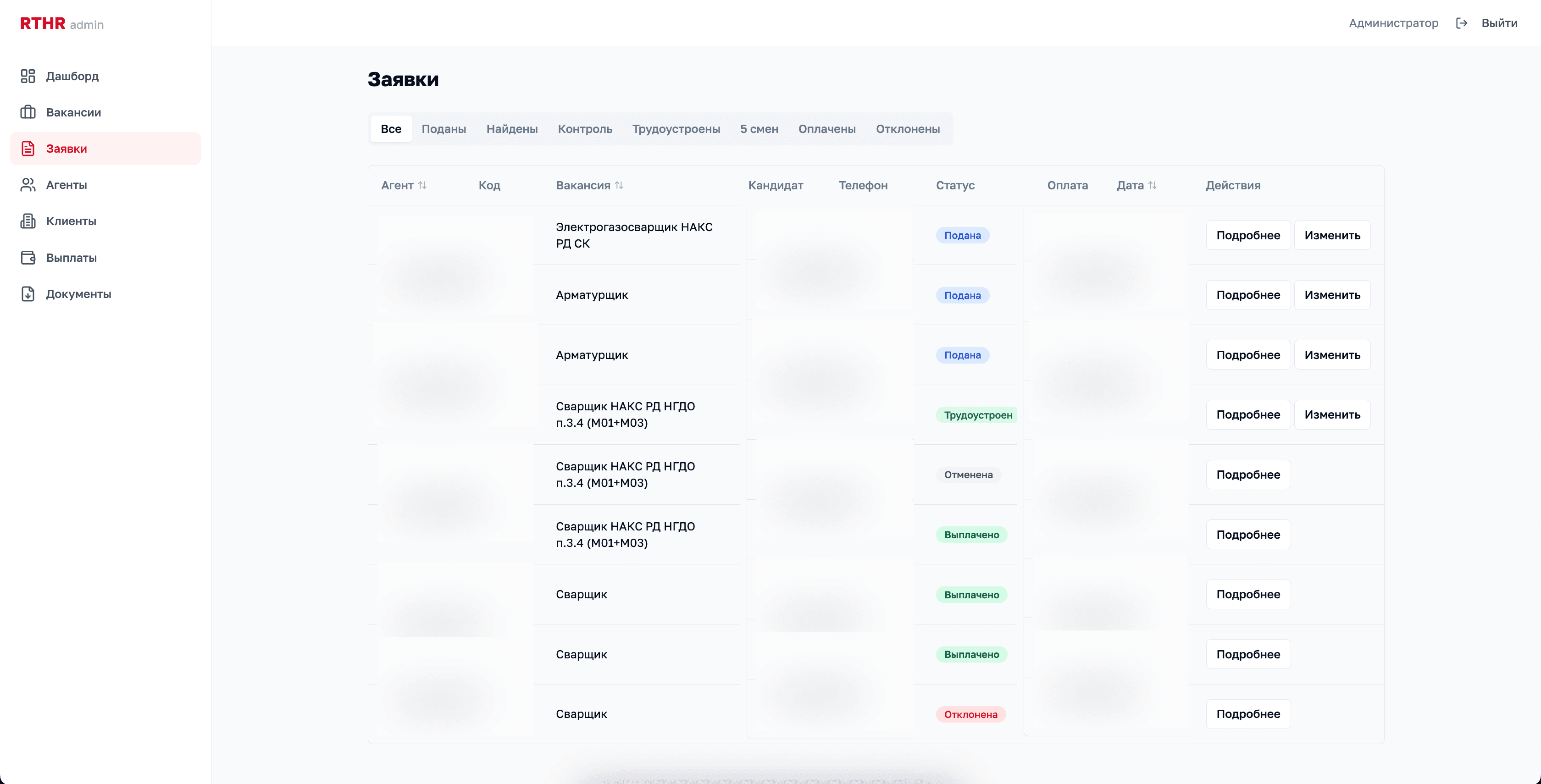Switch to the Поданы tab
1541x784 pixels.
(443, 128)
